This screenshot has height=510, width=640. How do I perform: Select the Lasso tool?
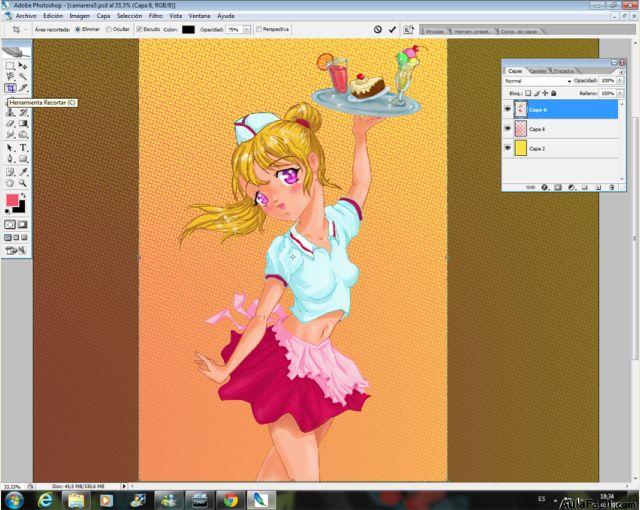pyautogui.click(x=10, y=77)
